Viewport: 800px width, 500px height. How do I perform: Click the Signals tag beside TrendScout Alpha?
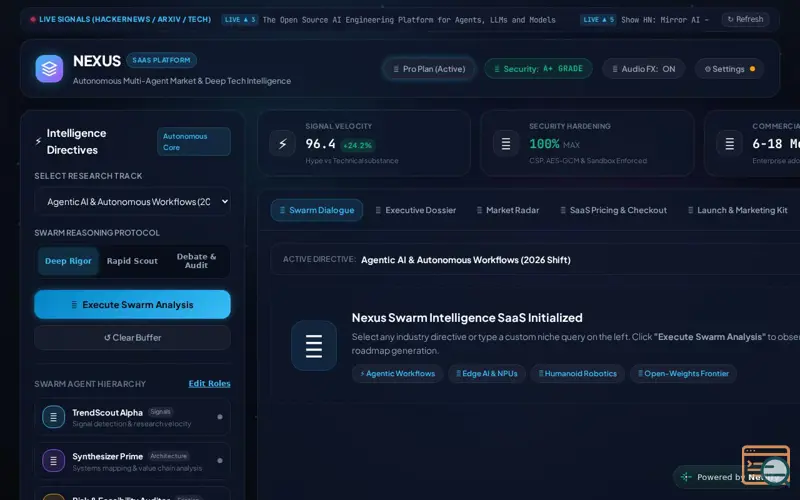coord(160,412)
